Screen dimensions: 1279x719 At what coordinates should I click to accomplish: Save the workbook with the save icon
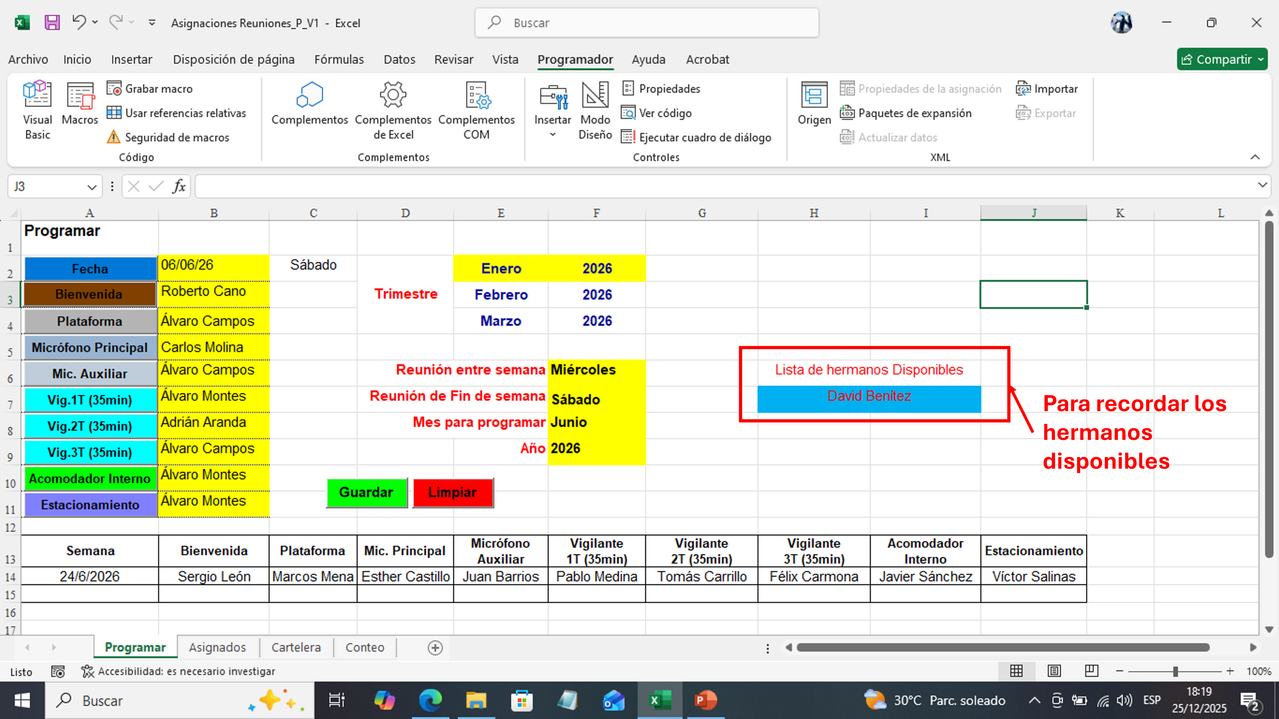point(52,22)
